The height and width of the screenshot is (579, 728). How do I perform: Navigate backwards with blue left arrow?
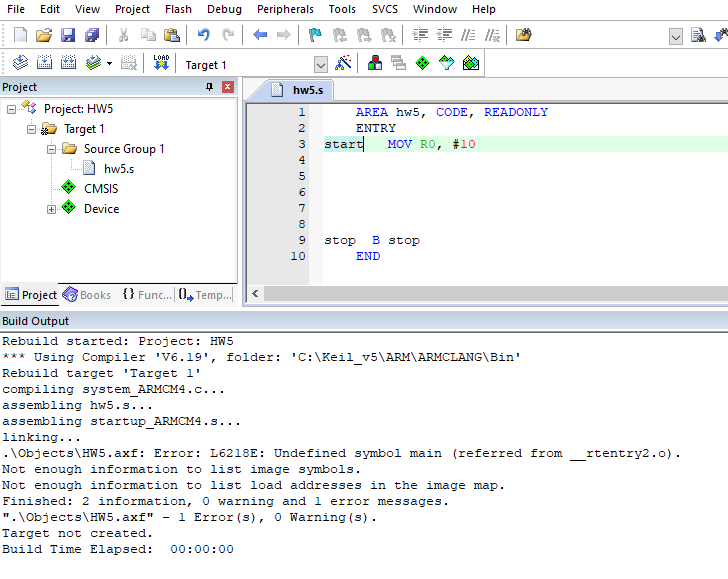click(260, 35)
